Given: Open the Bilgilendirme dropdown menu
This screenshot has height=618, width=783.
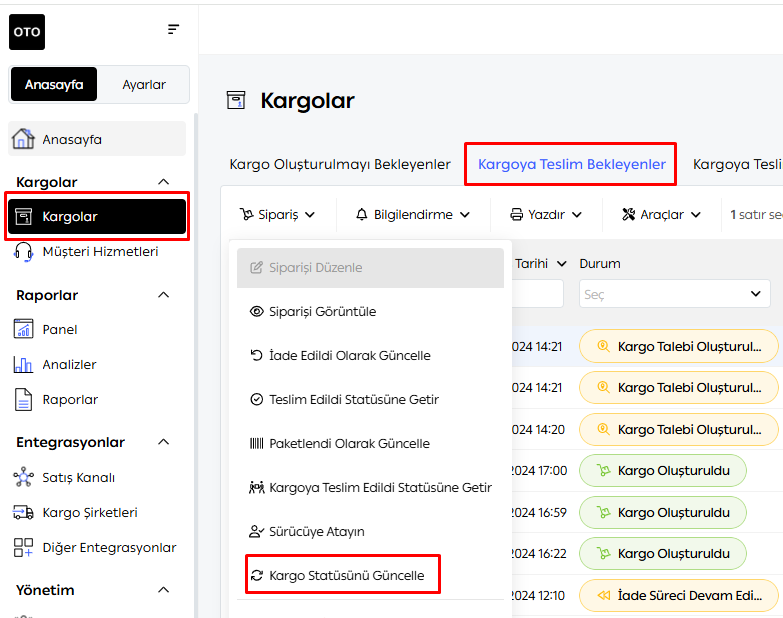Looking at the screenshot, I should [413, 215].
